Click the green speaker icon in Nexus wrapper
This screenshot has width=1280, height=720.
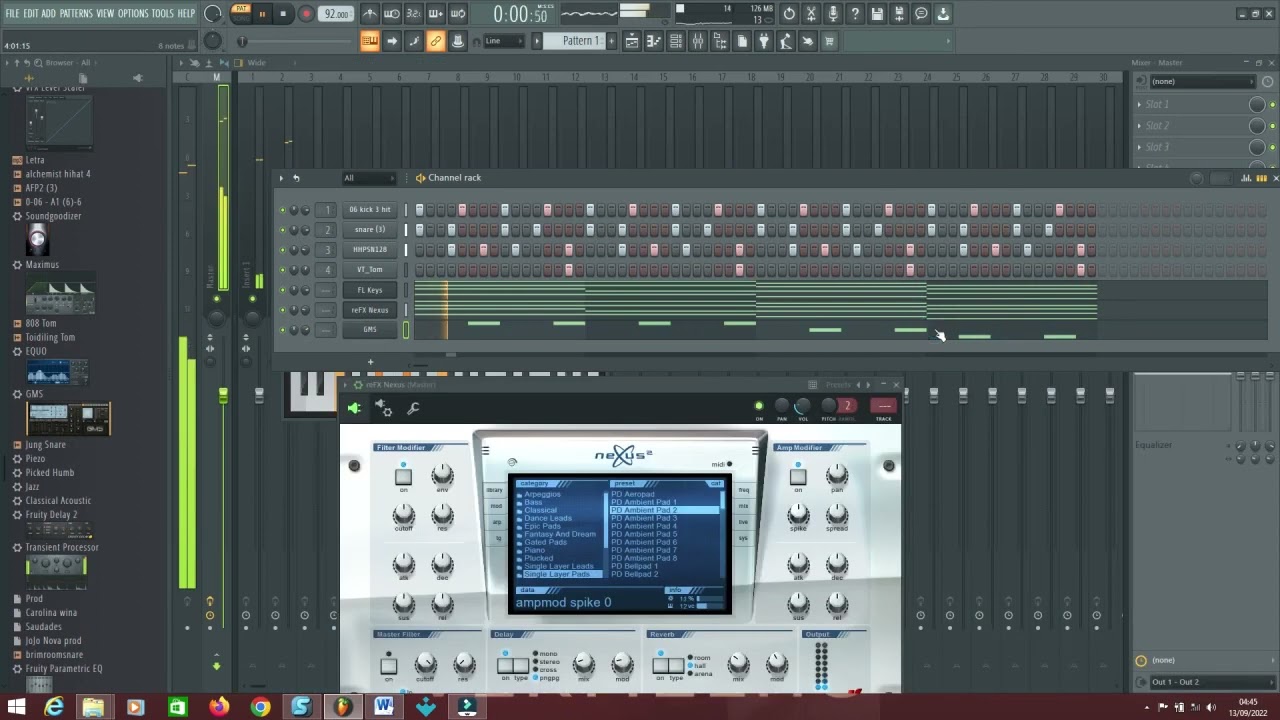tap(354, 408)
